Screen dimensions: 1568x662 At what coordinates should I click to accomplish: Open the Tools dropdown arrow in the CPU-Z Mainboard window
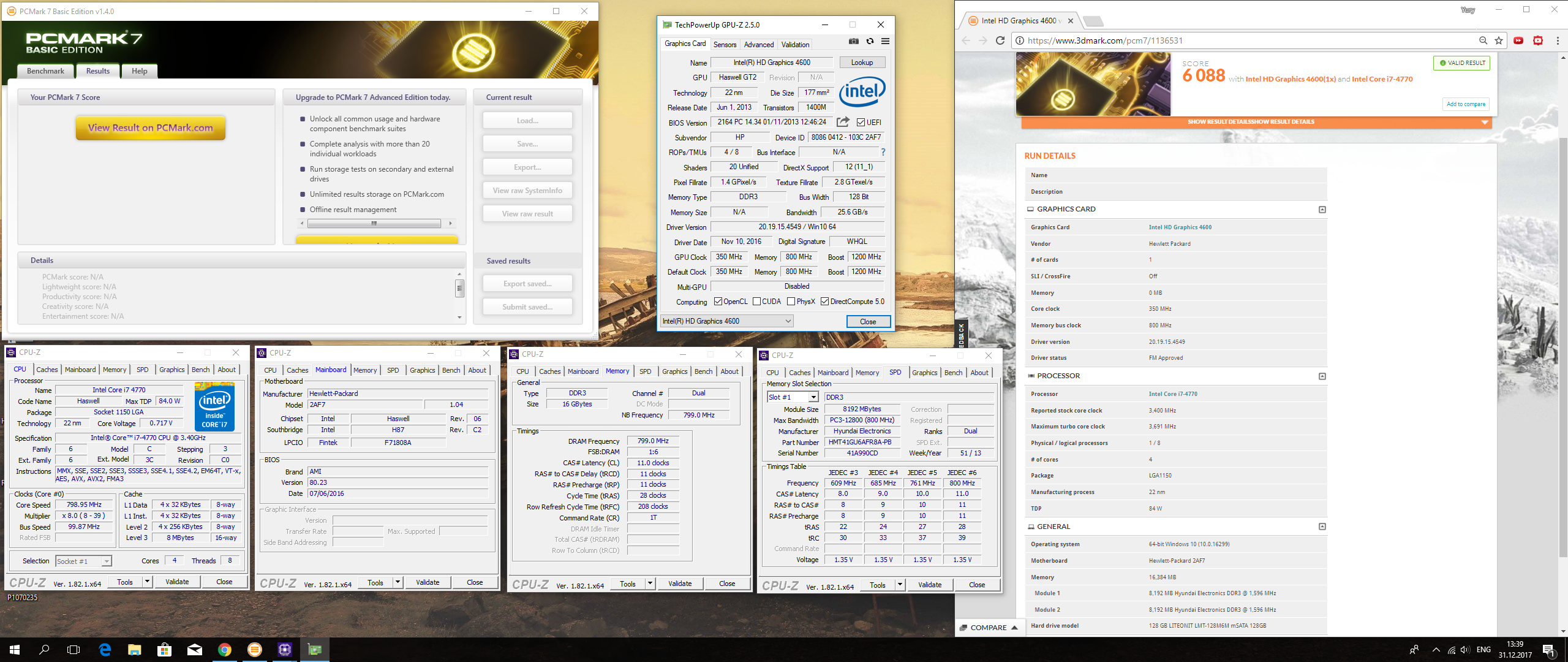(x=398, y=583)
